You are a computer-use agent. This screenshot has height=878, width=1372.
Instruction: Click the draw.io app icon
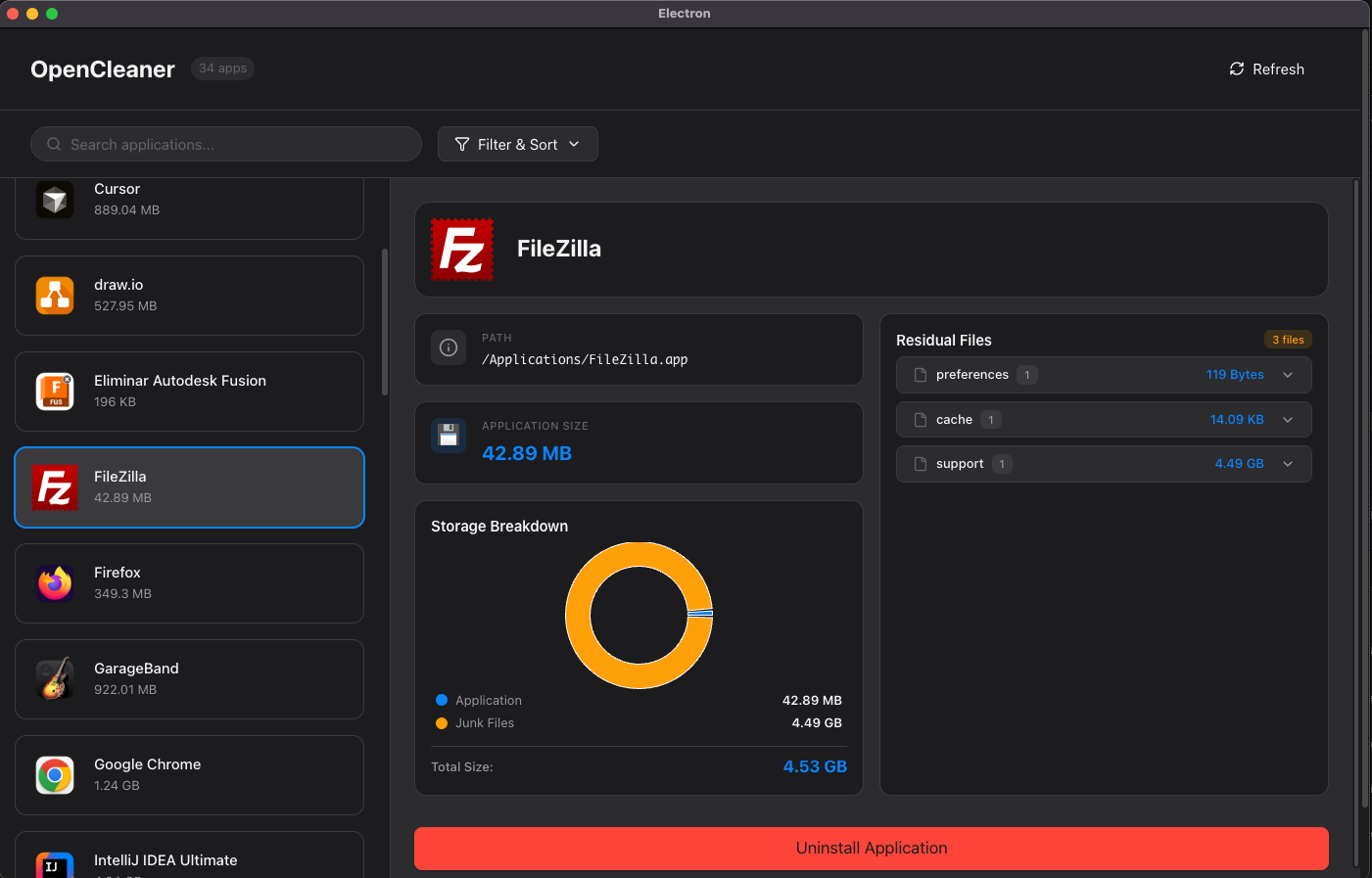tap(55, 296)
